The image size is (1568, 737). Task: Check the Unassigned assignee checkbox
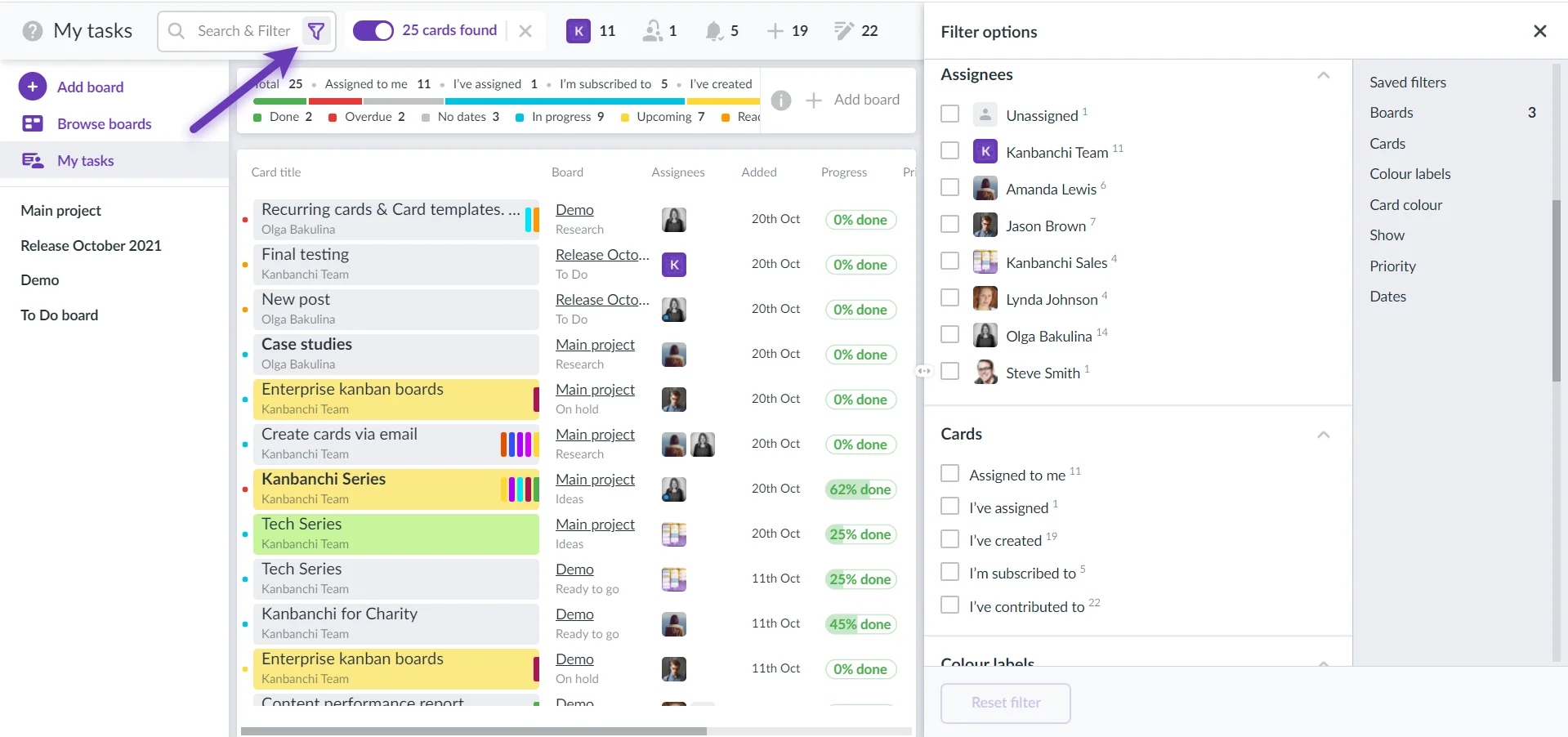click(x=949, y=114)
